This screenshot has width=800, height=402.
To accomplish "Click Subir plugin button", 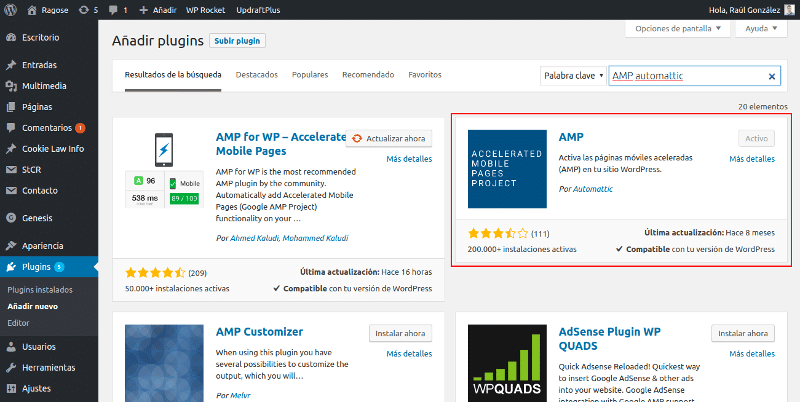I will [237, 41].
